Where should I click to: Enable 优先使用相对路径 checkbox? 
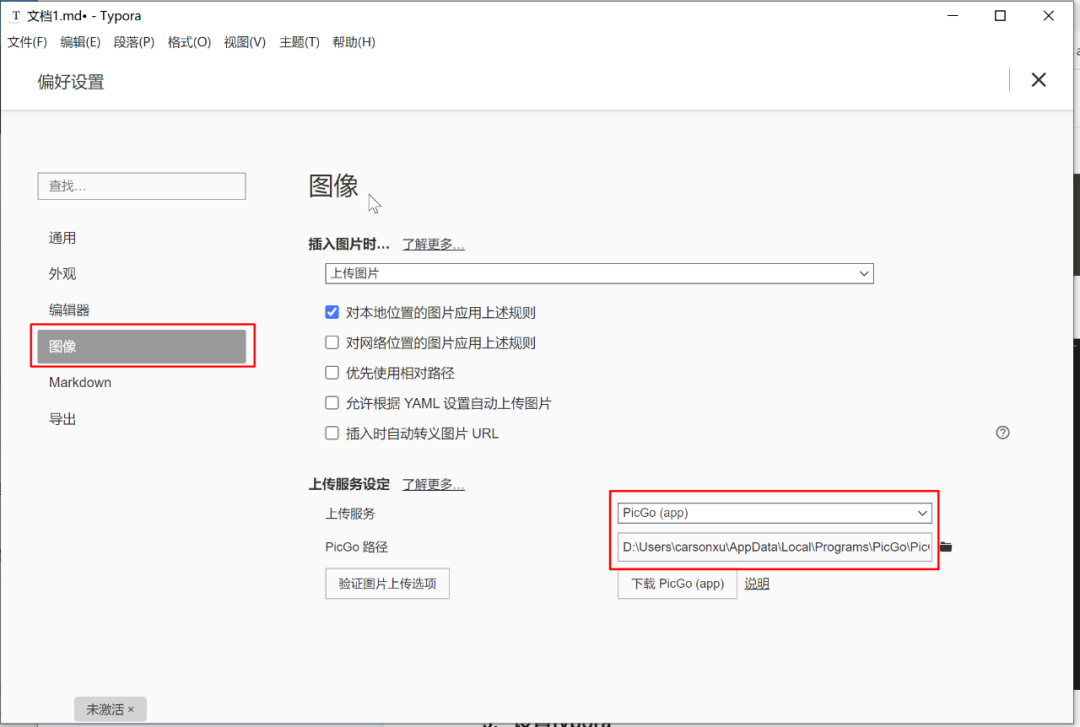(x=332, y=373)
